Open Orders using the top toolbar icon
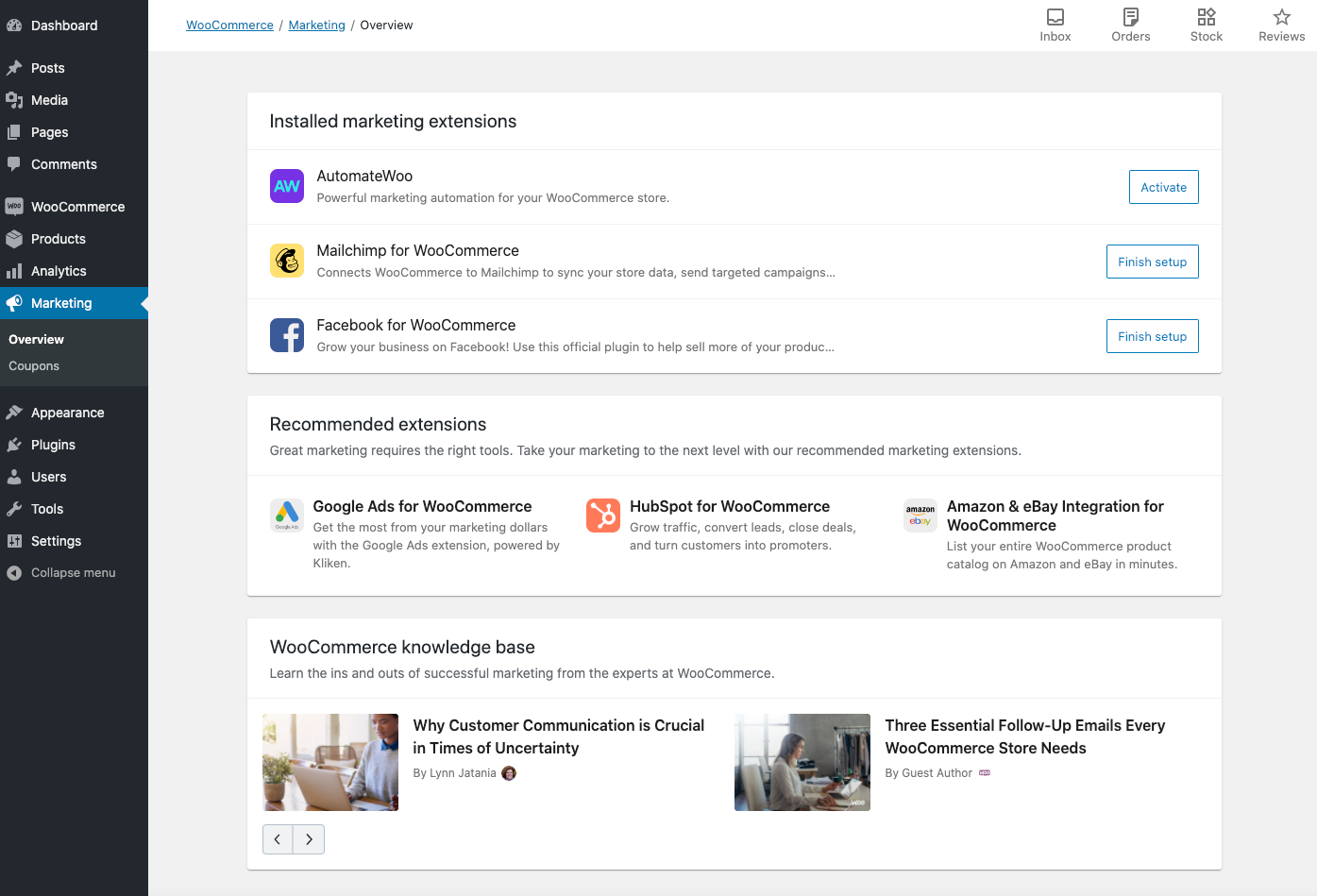 (x=1130, y=25)
